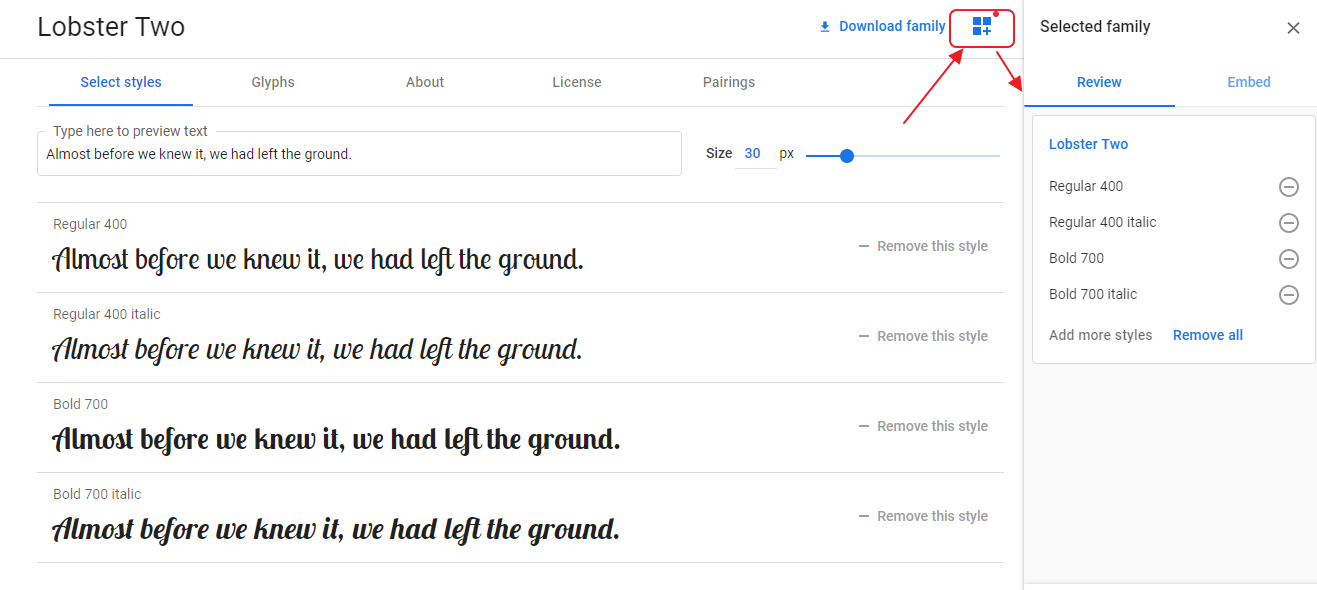The width and height of the screenshot is (1317, 590).
Task: Click the Bold 700 preview sentence
Action: coord(336,439)
